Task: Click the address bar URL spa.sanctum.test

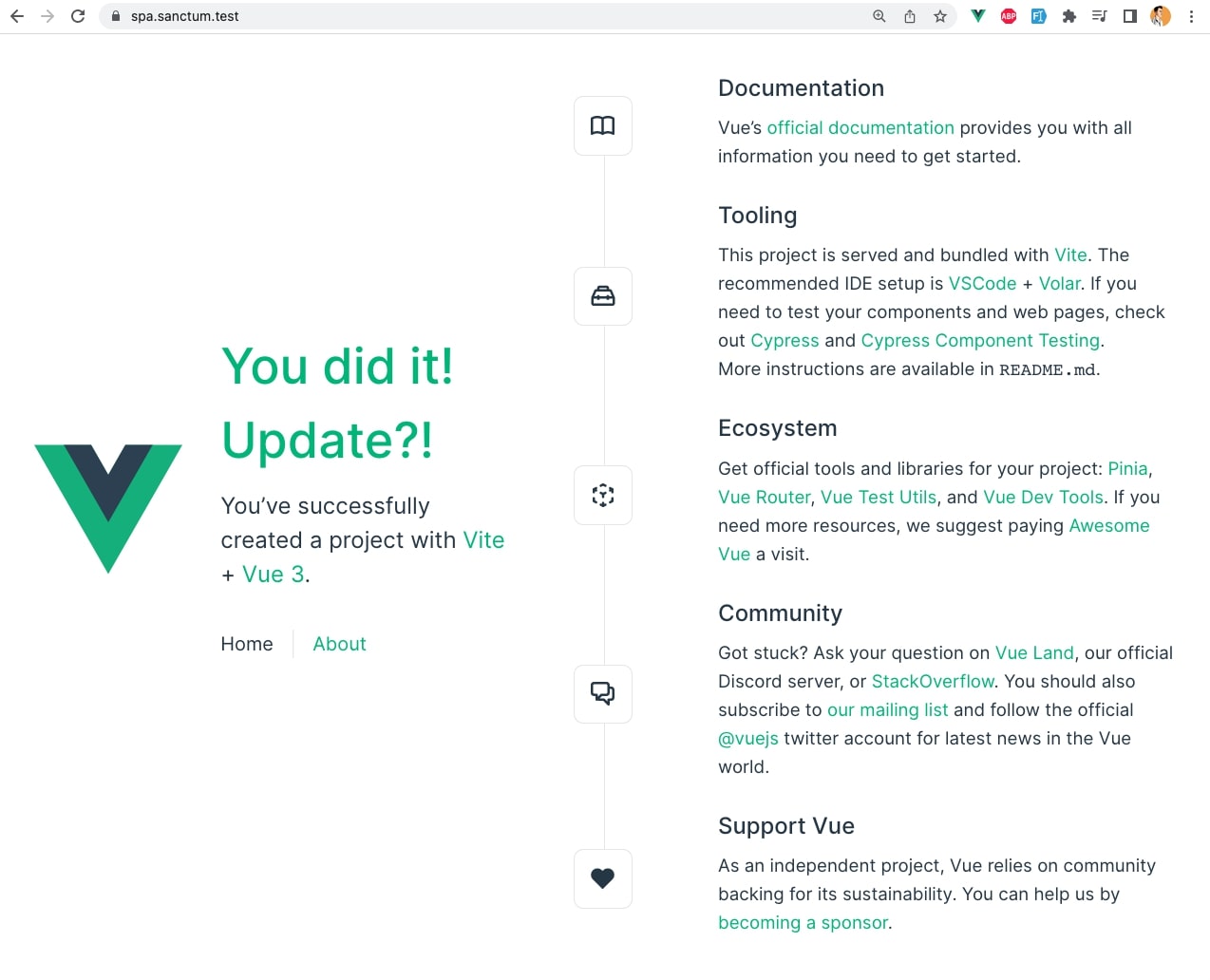Action: [x=185, y=16]
